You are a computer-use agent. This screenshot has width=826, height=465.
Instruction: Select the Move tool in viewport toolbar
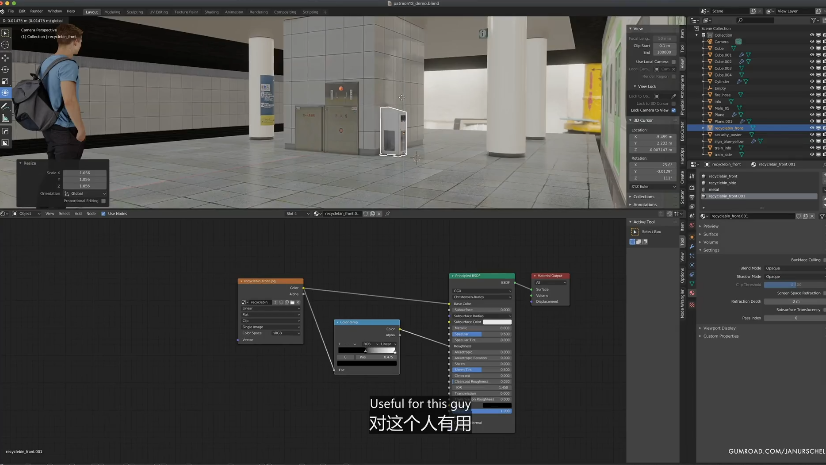point(5,58)
